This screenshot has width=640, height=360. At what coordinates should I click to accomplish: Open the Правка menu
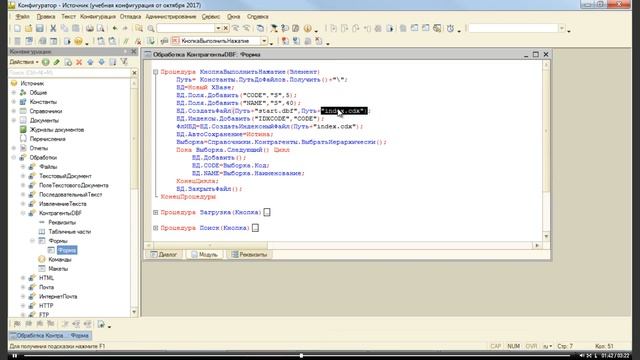pyautogui.click(x=46, y=17)
